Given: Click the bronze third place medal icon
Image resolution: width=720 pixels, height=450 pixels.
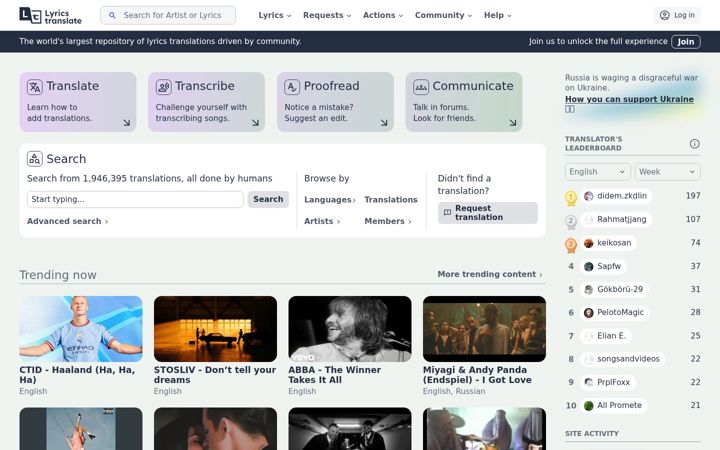Looking at the screenshot, I should [571, 245].
